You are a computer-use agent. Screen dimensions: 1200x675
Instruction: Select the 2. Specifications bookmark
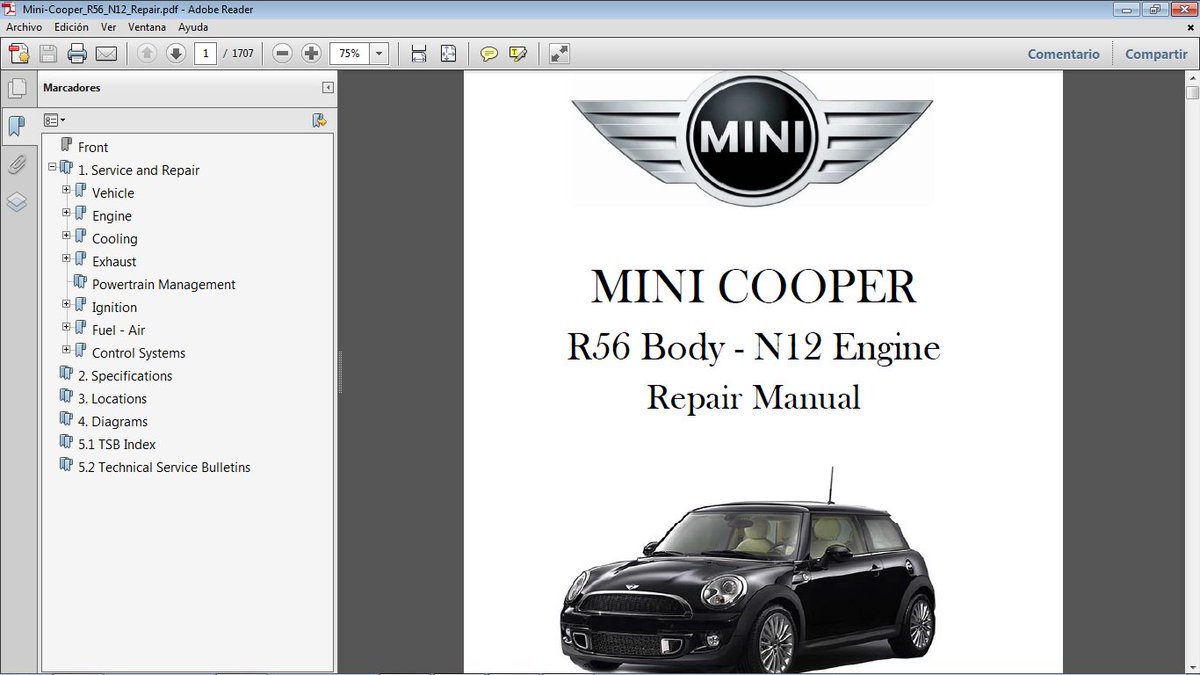click(125, 376)
